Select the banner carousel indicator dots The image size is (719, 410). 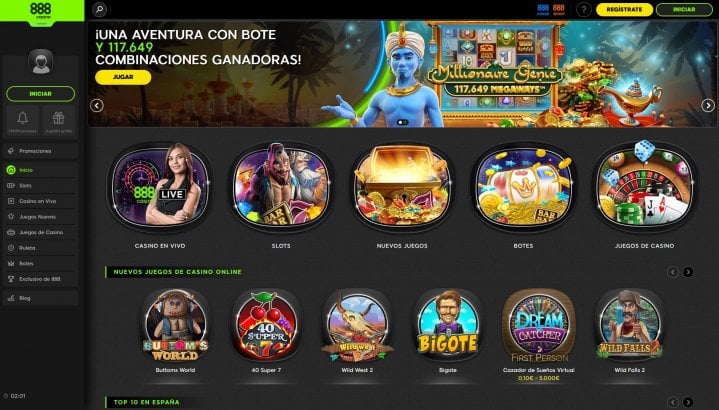[x=402, y=122]
